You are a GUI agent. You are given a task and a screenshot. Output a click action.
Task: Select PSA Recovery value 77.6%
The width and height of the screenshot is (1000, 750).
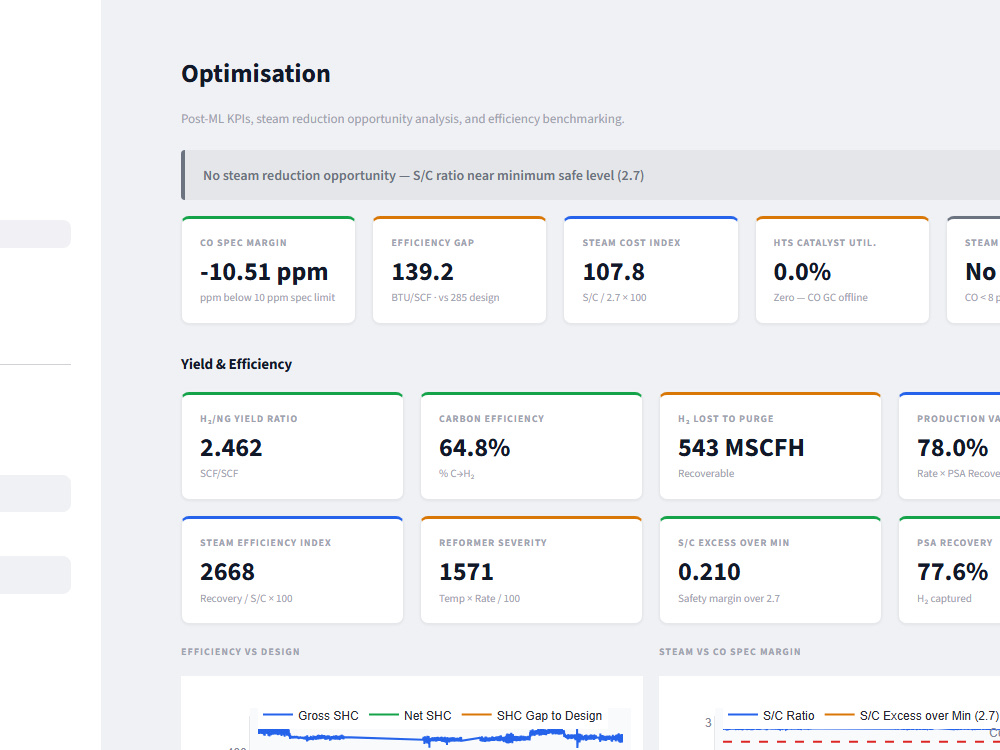[953, 571]
